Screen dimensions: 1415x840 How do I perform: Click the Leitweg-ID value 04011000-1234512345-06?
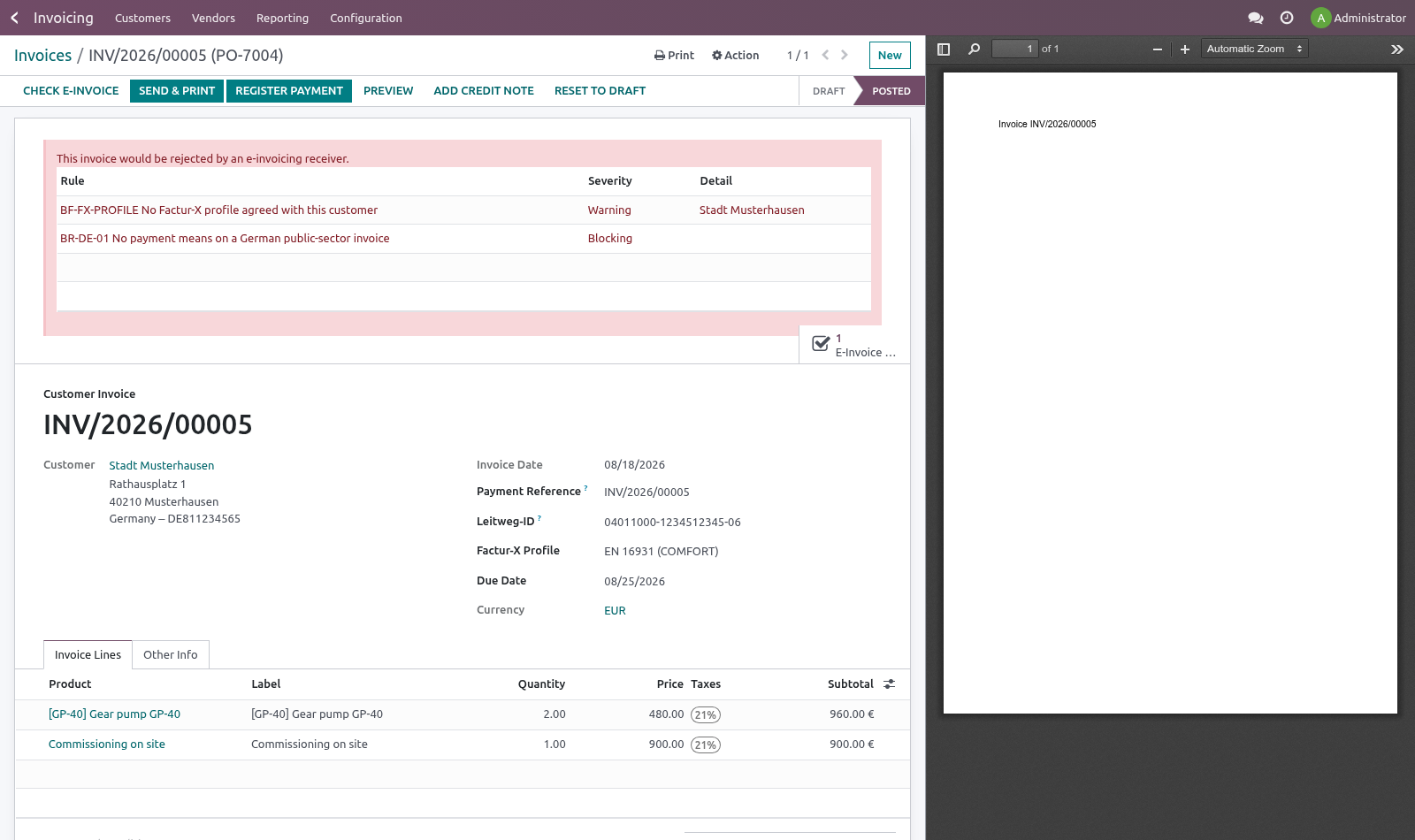coord(672,523)
